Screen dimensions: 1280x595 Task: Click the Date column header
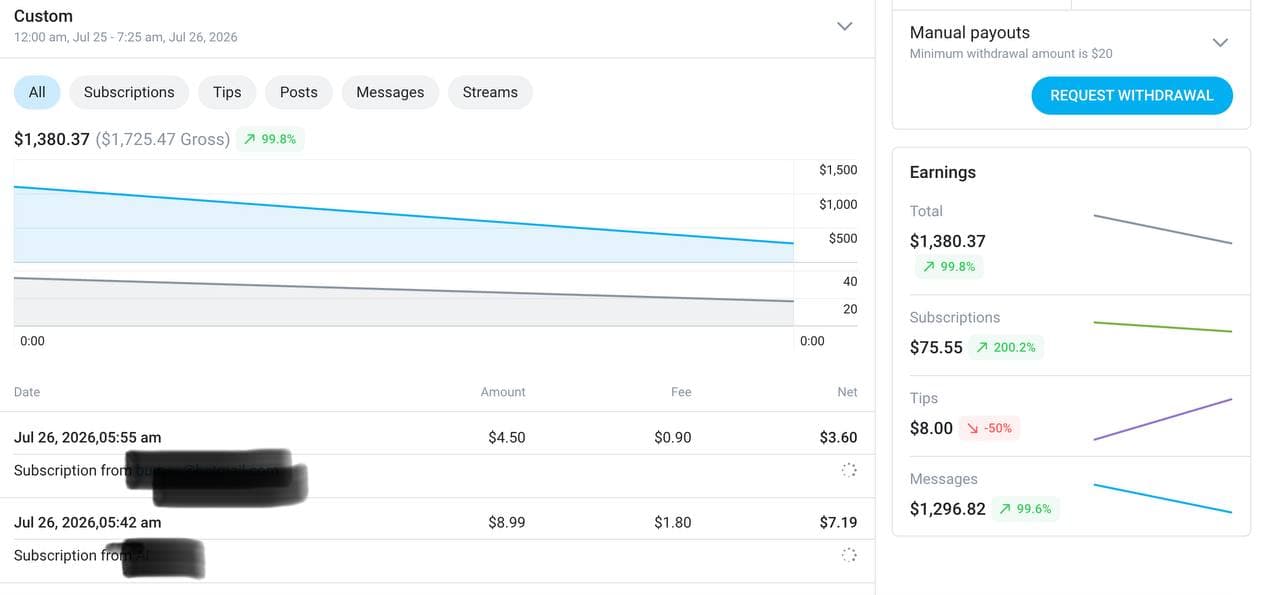pyautogui.click(x=27, y=392)
